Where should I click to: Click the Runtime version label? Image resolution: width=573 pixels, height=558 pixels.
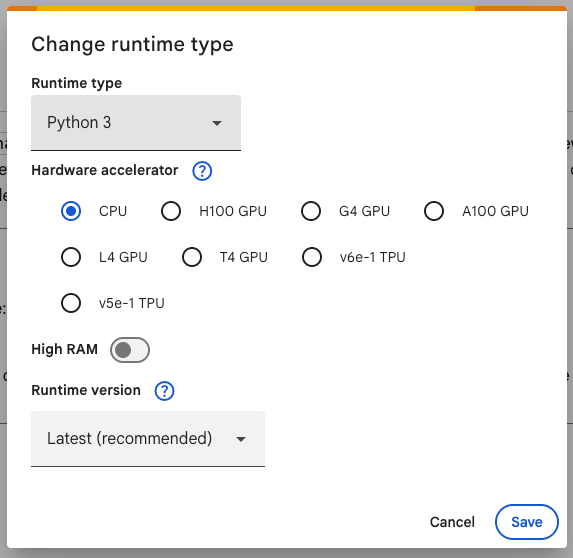[x=86, y=390]
